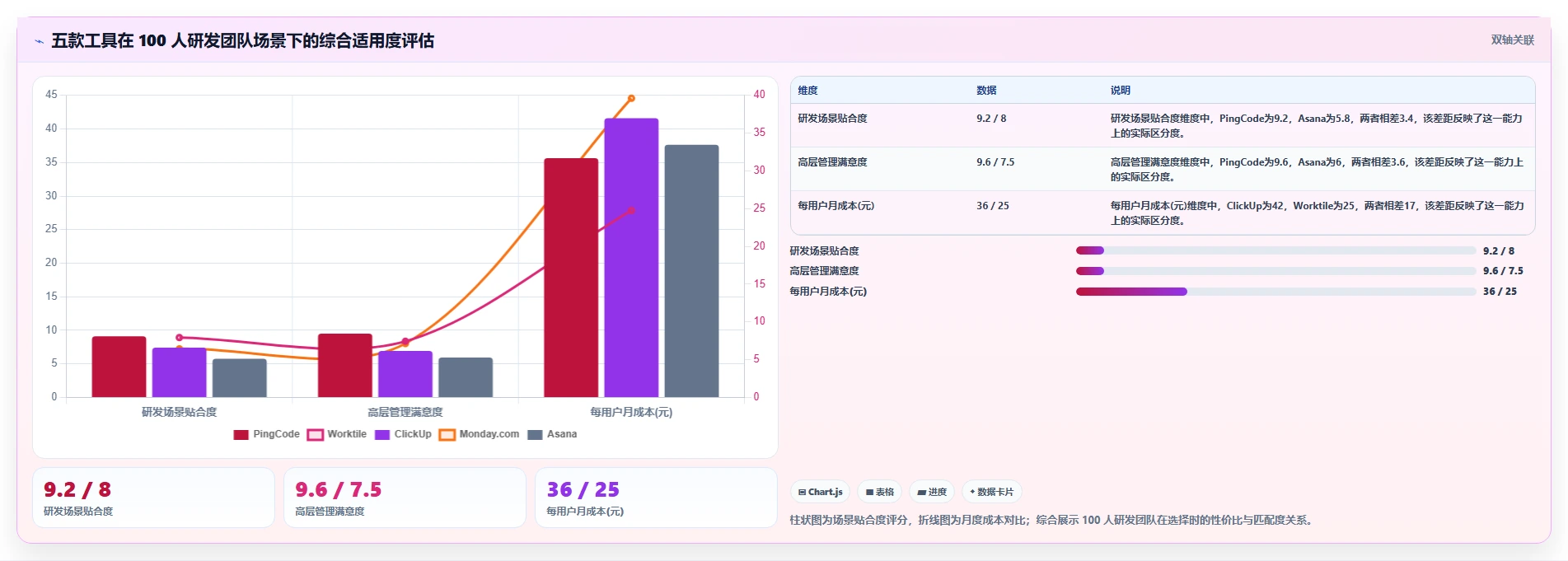Click the Asana bar in 每用户月成本 group
1568x561 pixels.
pos(691,271)
